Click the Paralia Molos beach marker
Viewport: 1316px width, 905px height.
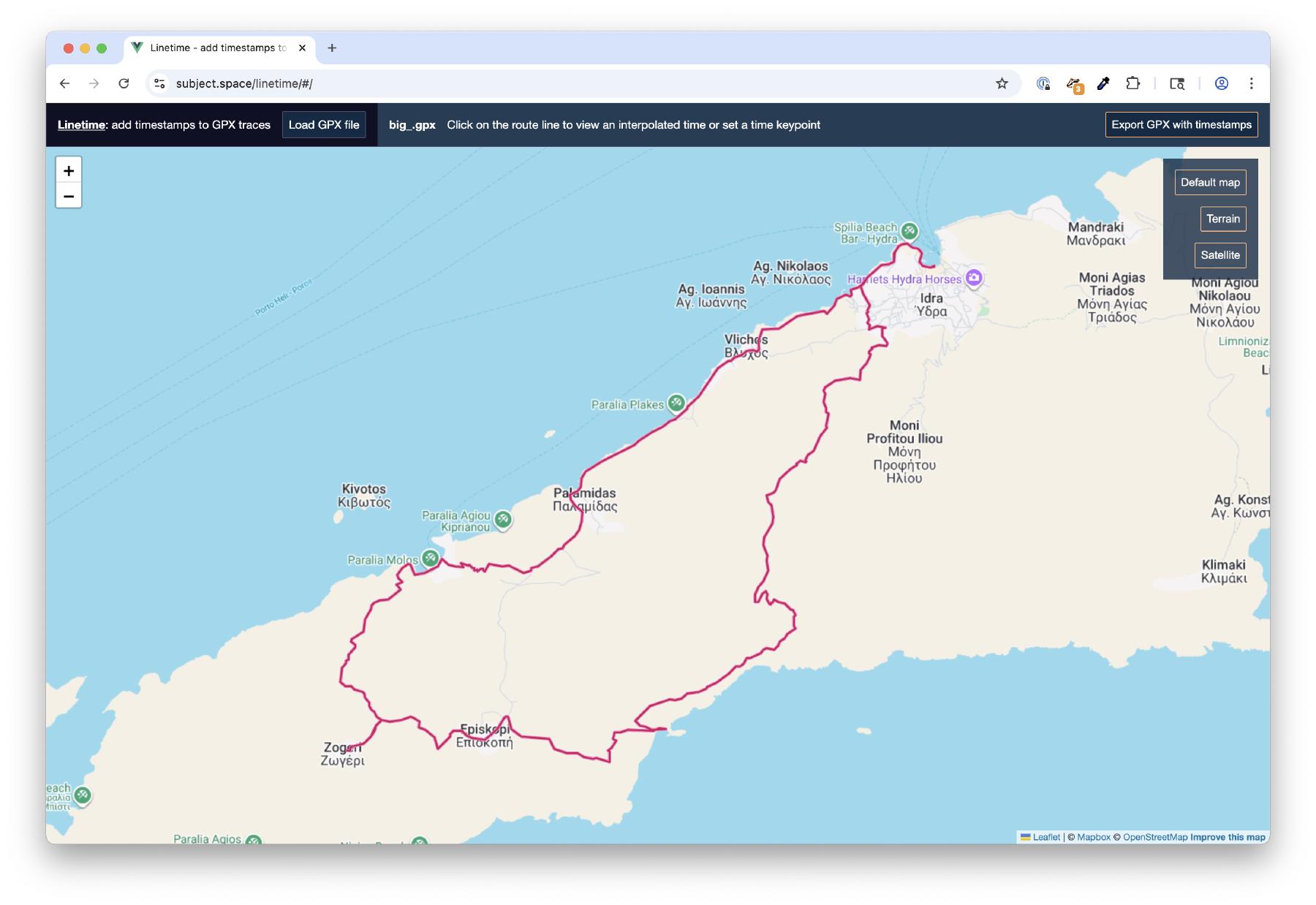pos(430,558)
